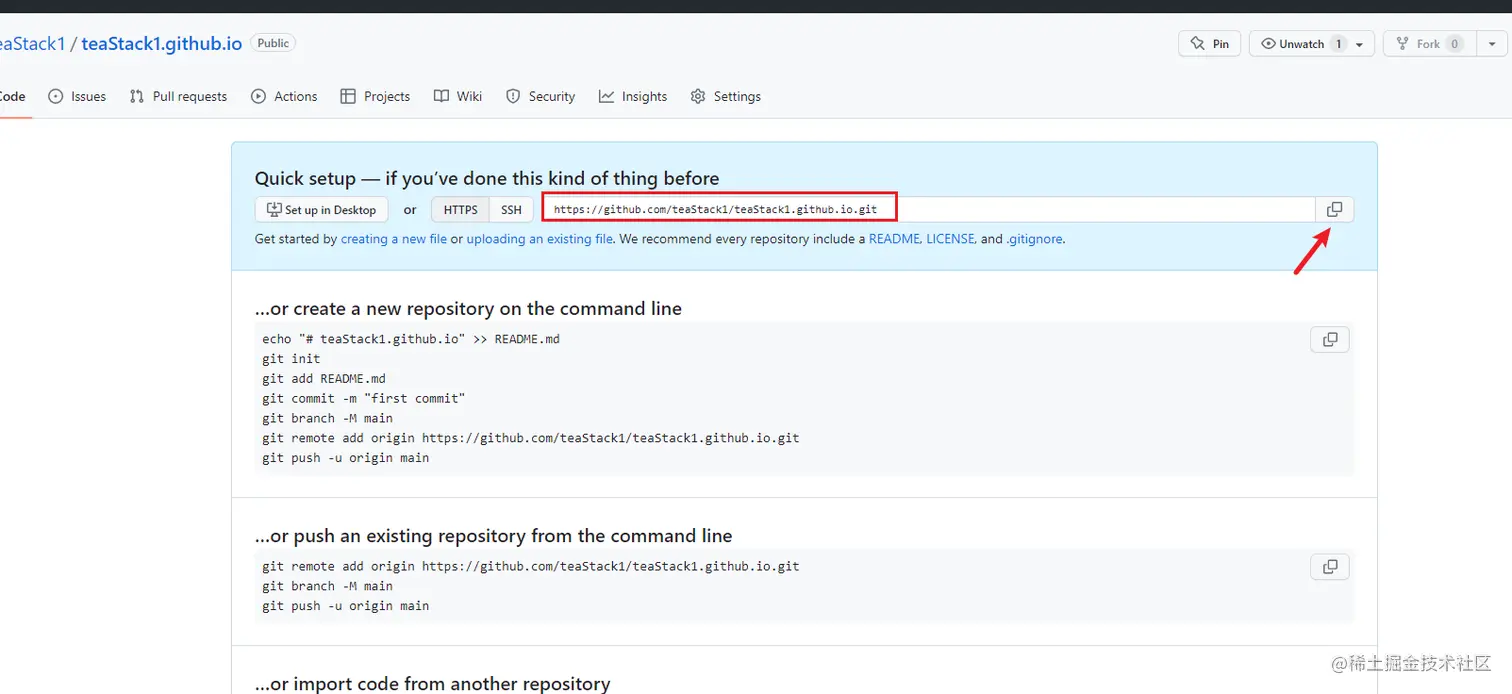The height and width of the screenshot is (694, 1512).
Task: Click the repository URL input field
Action: pos(928,210)
